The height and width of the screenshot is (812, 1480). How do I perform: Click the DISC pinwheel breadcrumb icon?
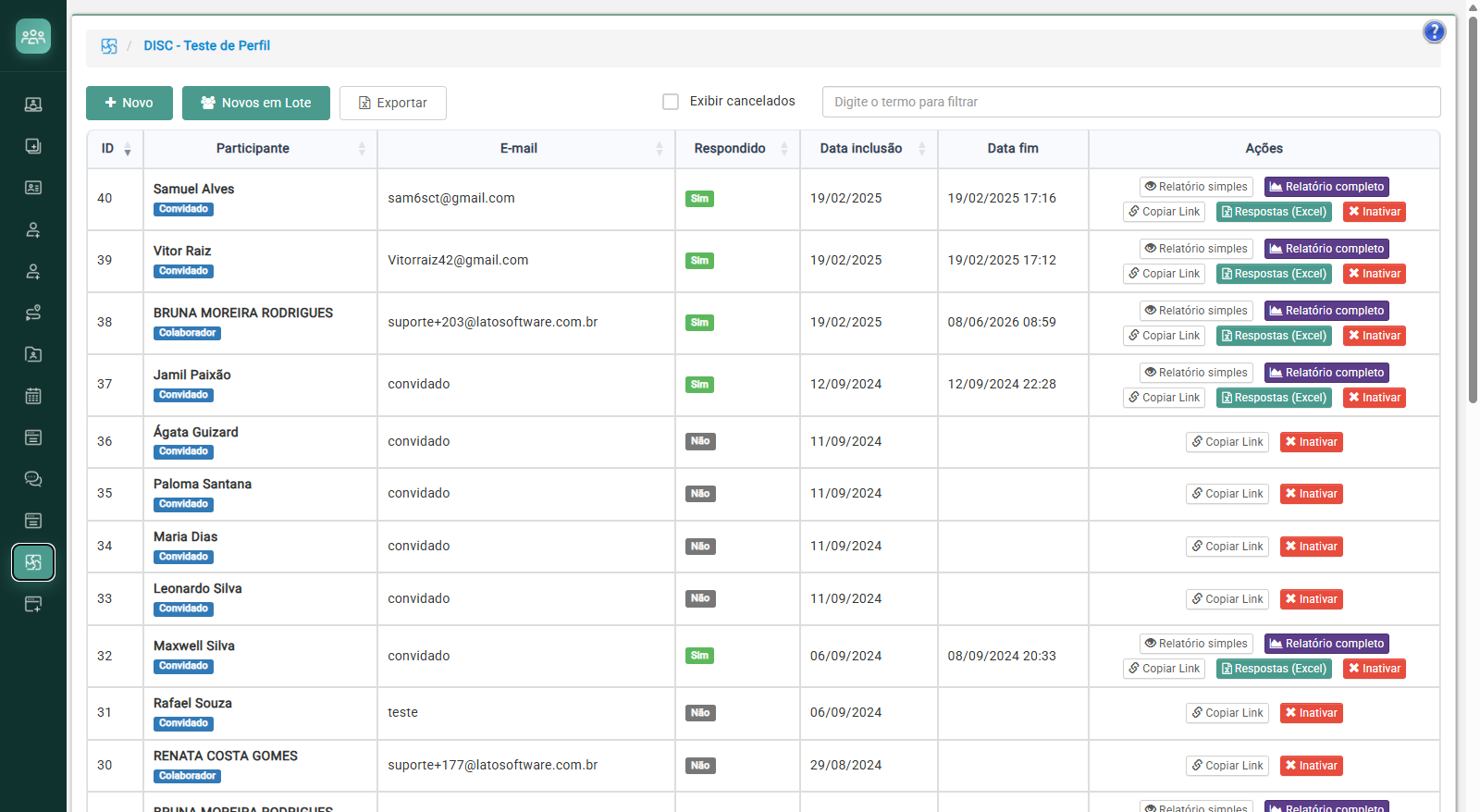tap(109, 46)
